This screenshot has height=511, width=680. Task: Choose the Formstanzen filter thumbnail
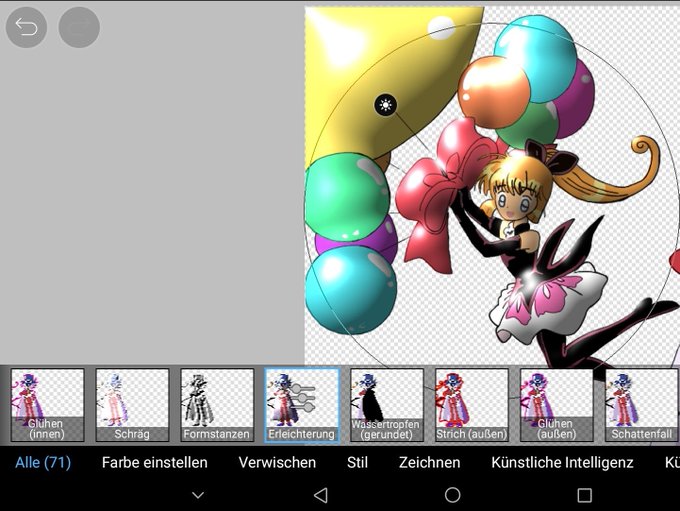coord(217,405)
